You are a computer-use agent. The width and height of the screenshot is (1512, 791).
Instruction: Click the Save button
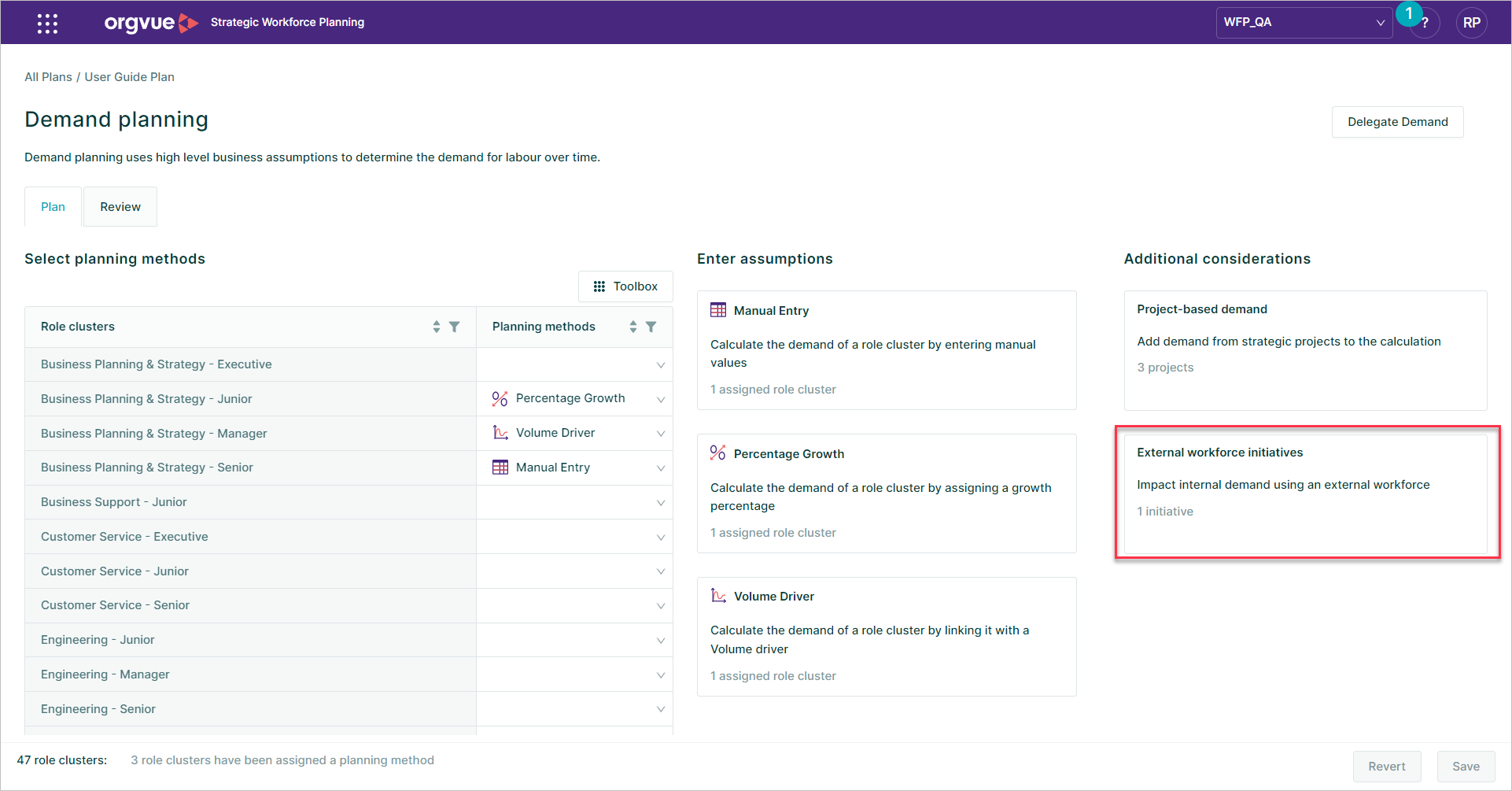click(x=1466, y=767)
